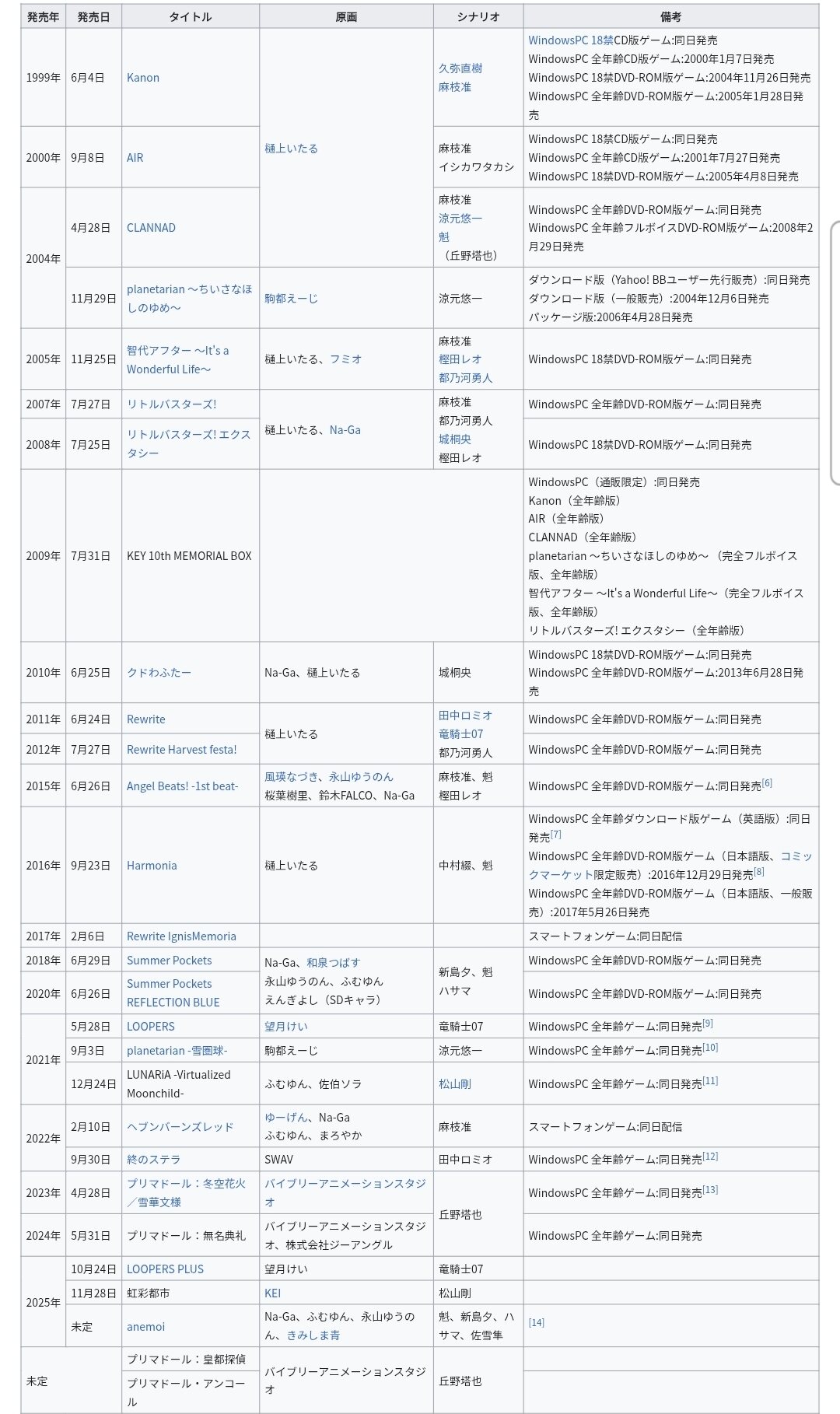Open Rewrite IgnisMemoria link
The image size is (840, 1414).
point(181,936)
